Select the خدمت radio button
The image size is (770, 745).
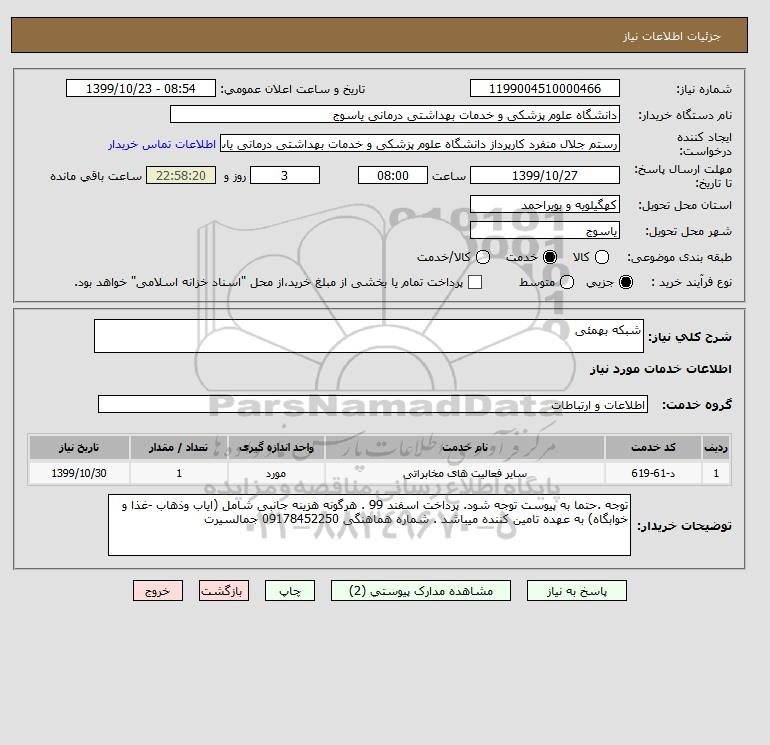point(550,257)
